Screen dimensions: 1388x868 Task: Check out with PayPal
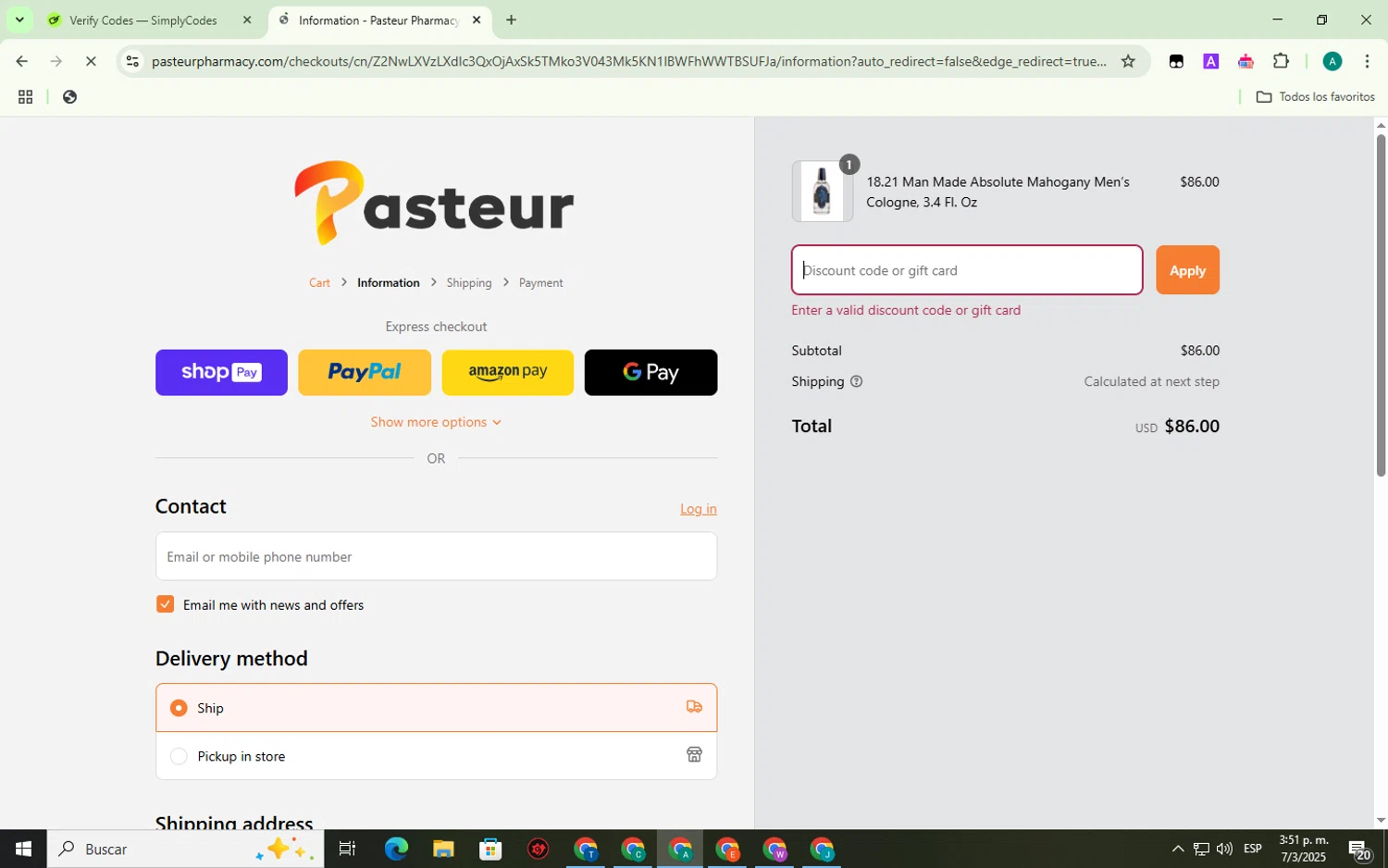(365, 372)
